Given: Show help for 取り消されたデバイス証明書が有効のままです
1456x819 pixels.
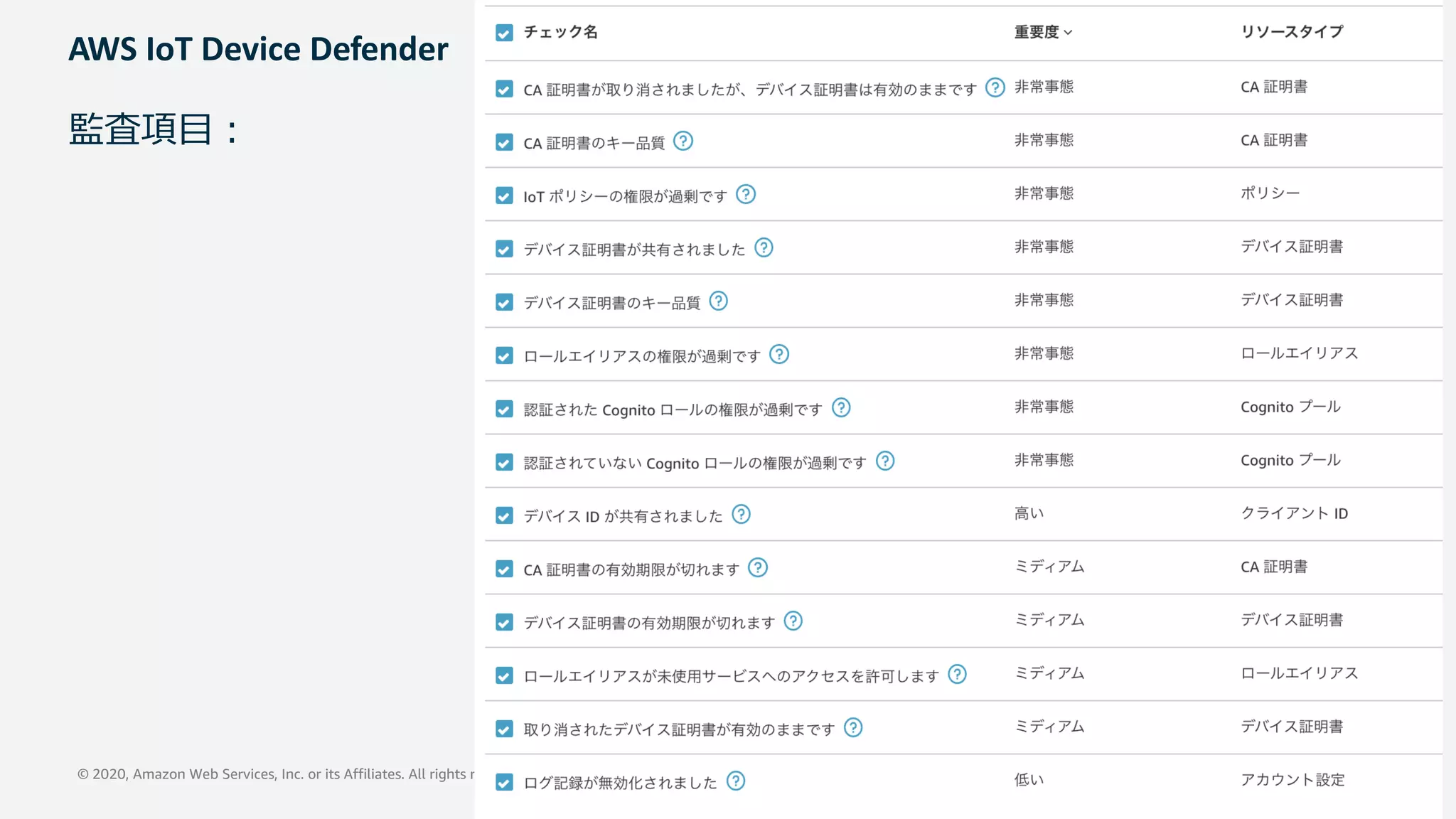Looking at the screenshot, I should pos(853,727).
